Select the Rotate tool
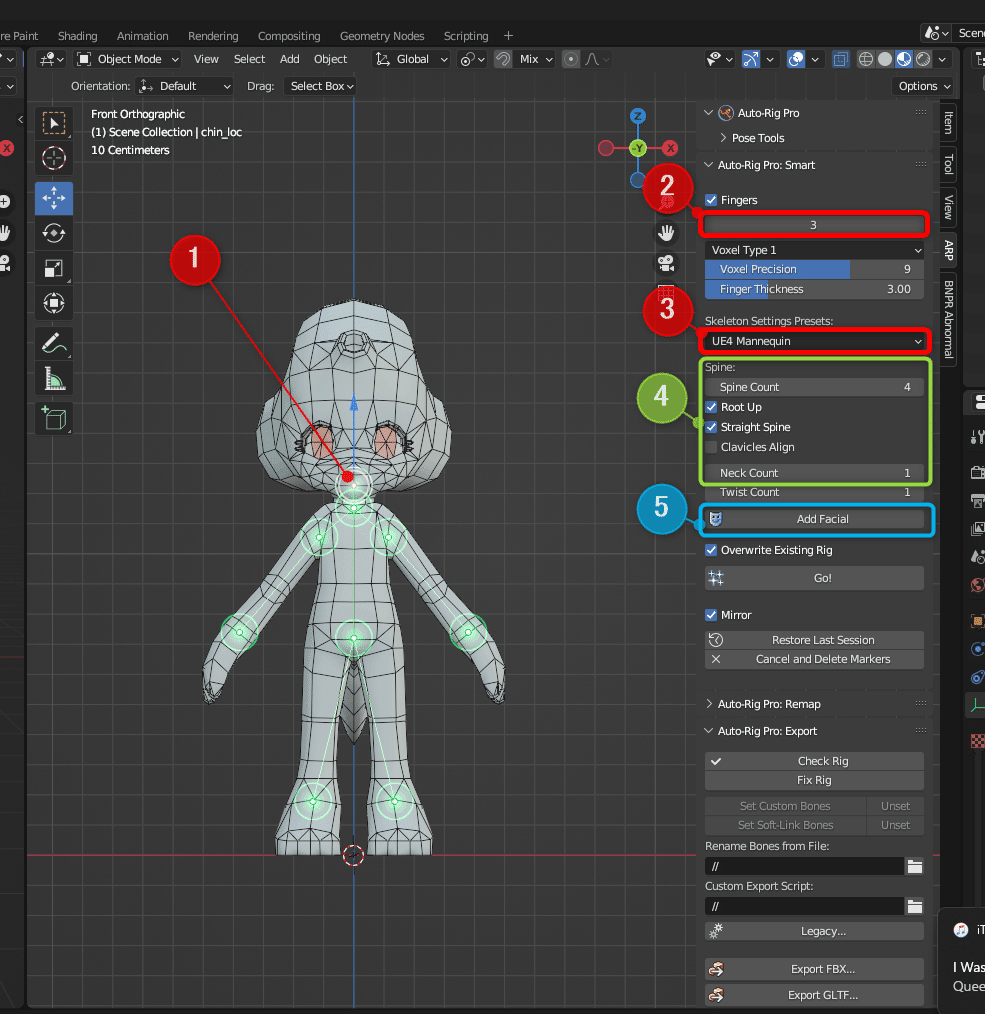This screenshot has width=985, height=1014. [54, 233]
